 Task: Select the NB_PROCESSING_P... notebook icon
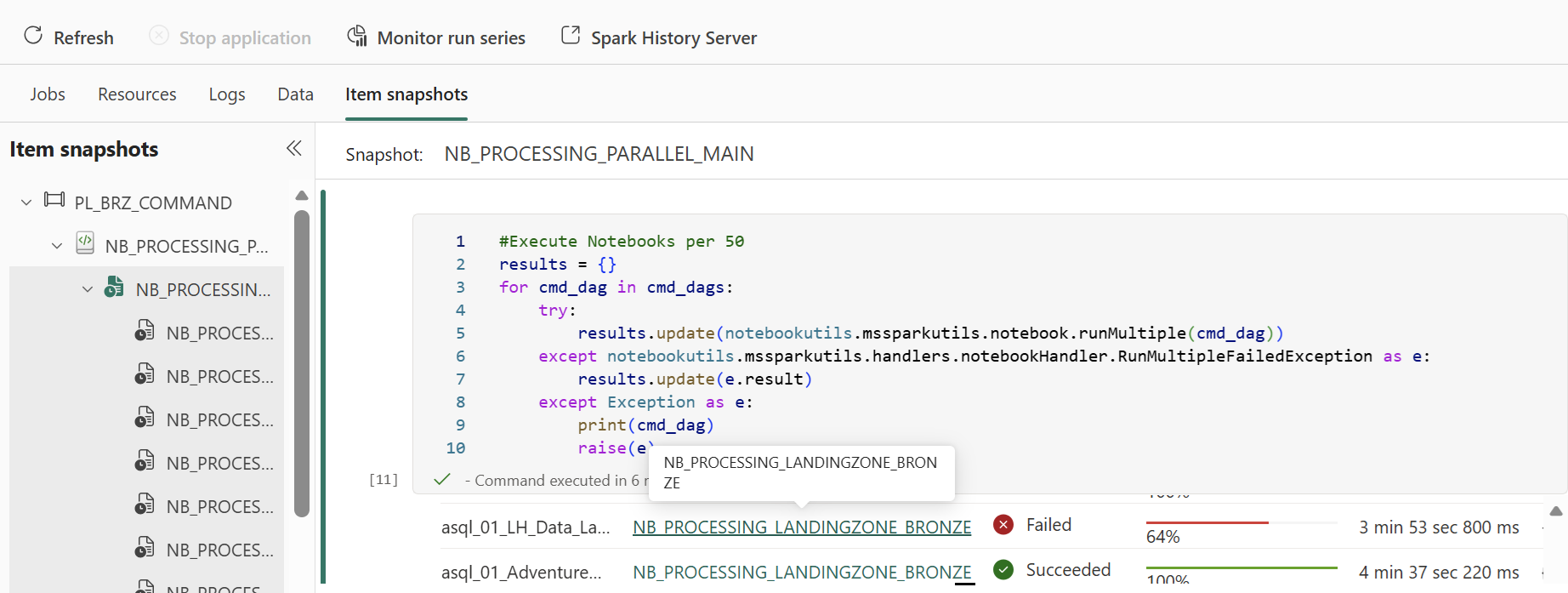point(85,243)
